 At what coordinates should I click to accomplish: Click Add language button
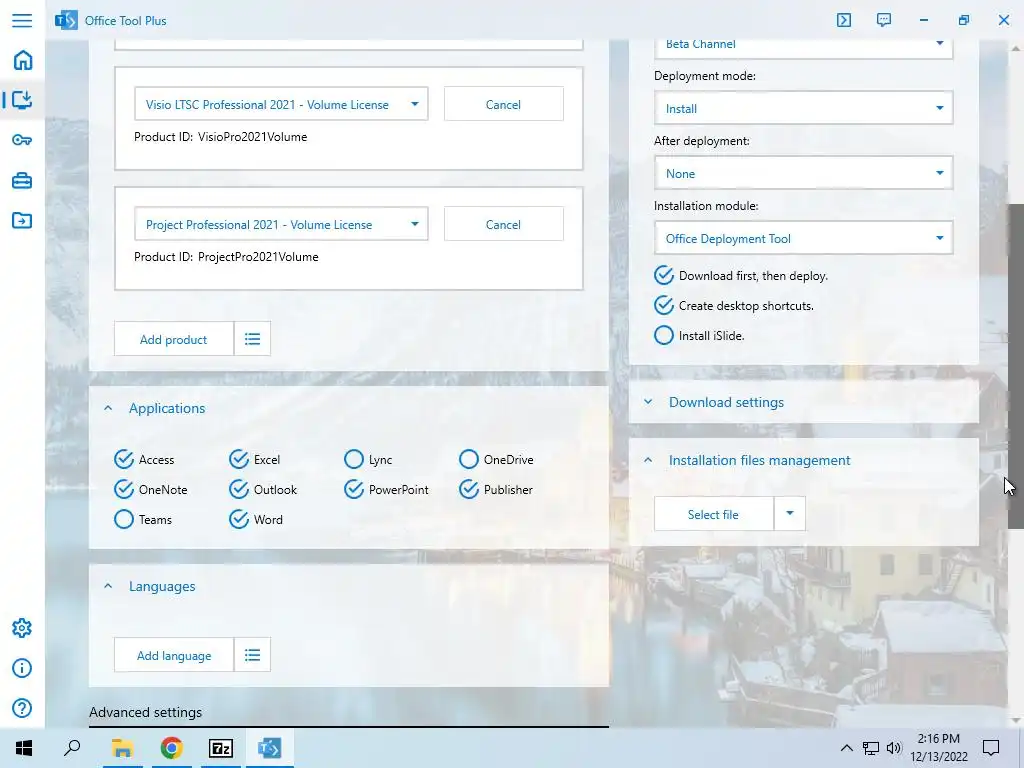tap(174, 654)
